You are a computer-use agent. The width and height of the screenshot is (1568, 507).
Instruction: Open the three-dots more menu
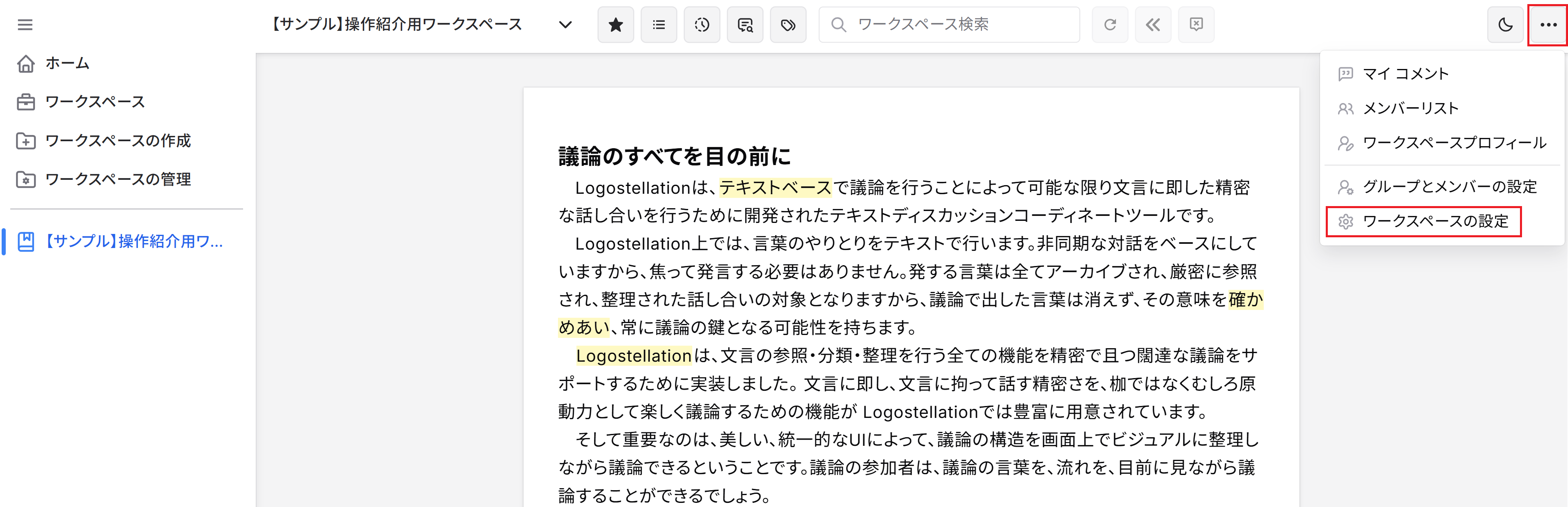point(1548,25)
